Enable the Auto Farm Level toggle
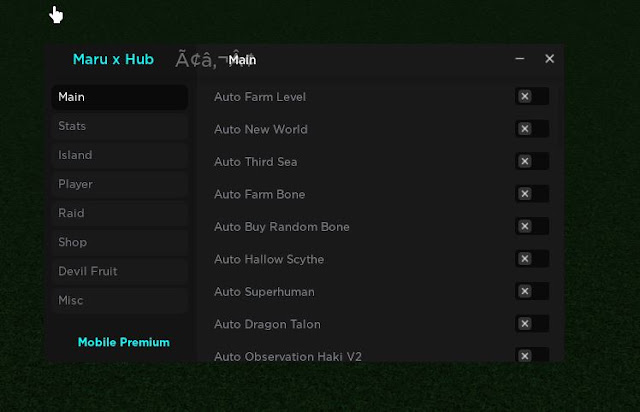 532,97
